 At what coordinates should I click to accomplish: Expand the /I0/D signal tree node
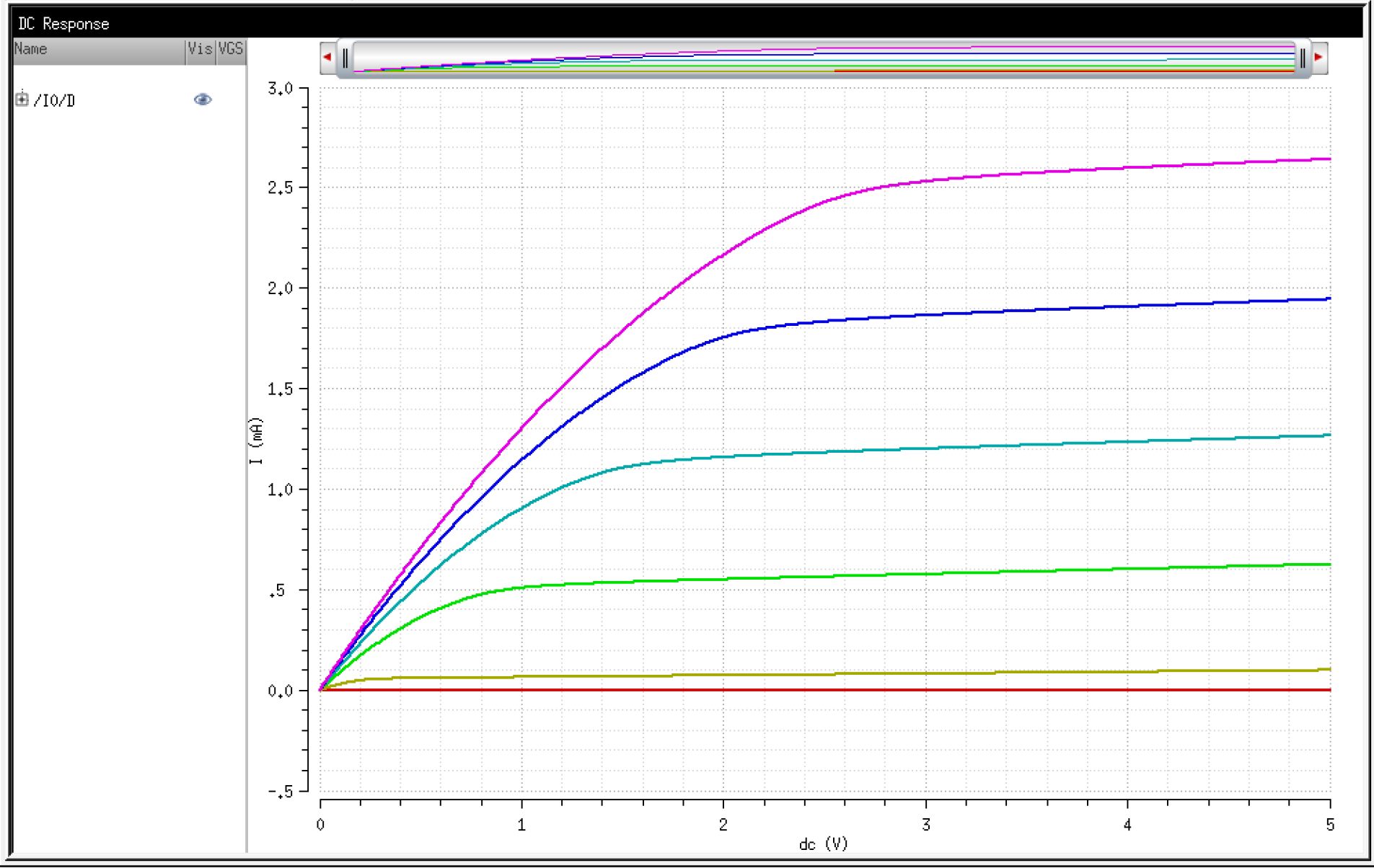(22, 99)
